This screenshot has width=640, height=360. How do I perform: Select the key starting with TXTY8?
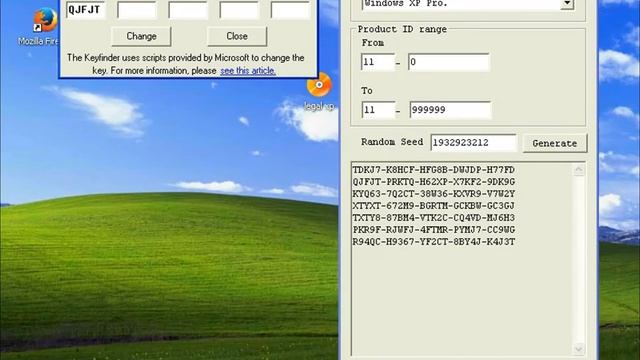pyautogui.click(x=433, y=218)
